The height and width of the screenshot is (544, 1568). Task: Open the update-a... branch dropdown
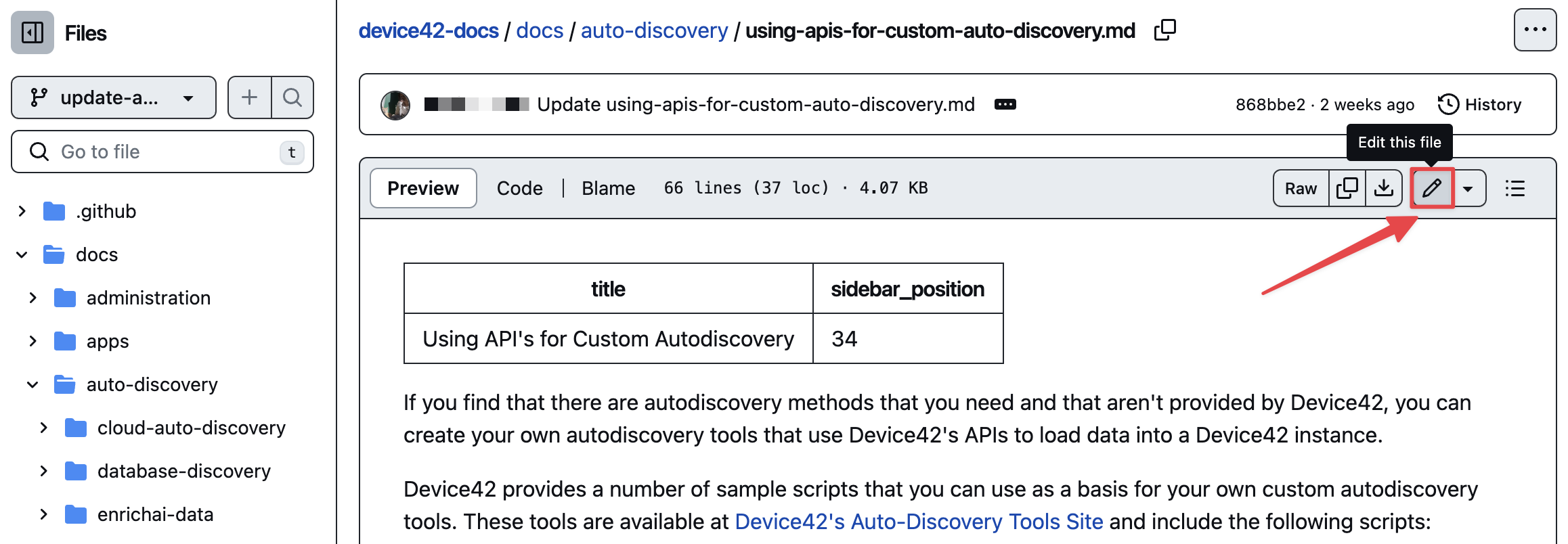[114, 97]
